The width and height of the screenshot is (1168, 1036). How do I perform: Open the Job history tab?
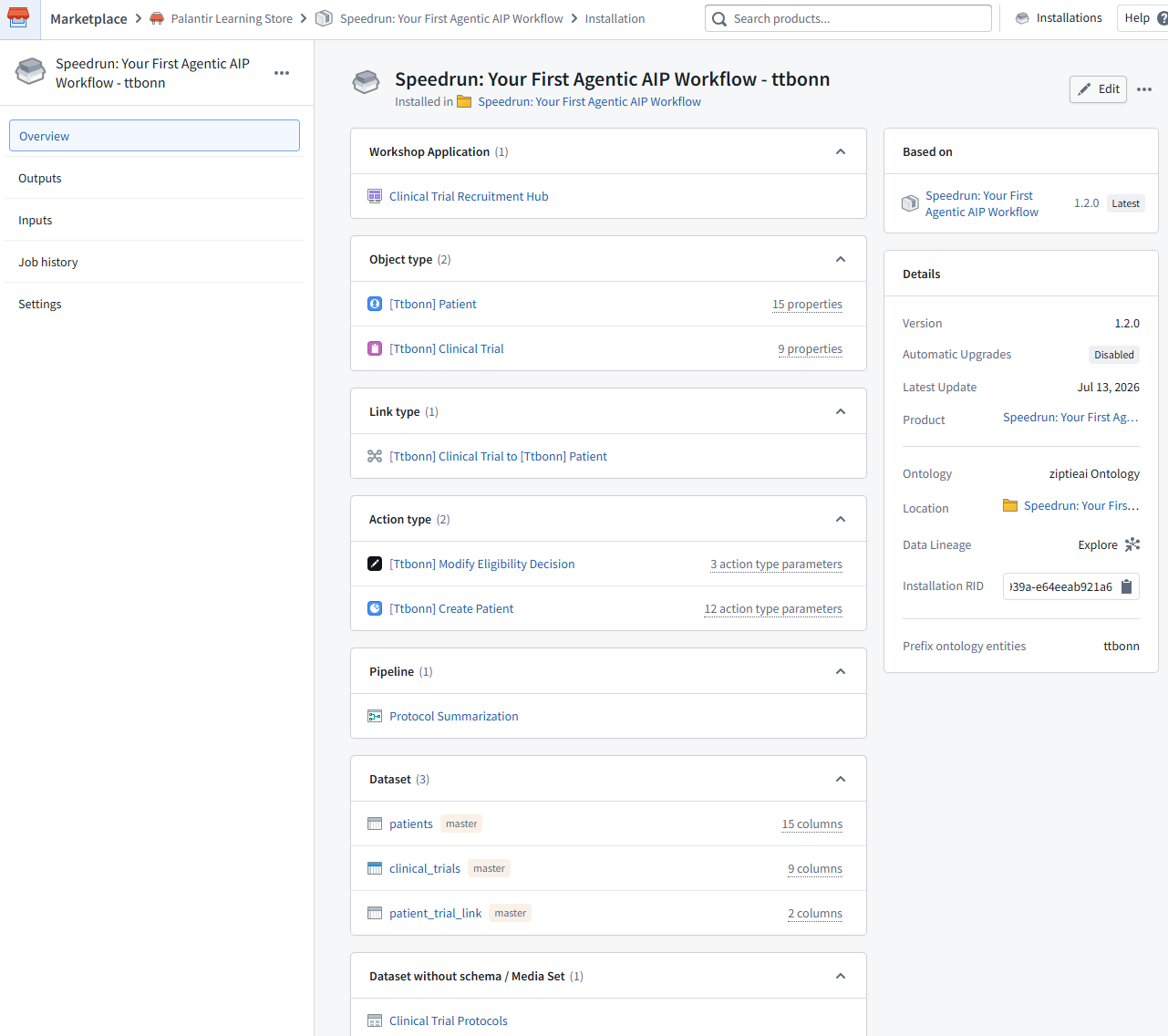click(154, 262)
